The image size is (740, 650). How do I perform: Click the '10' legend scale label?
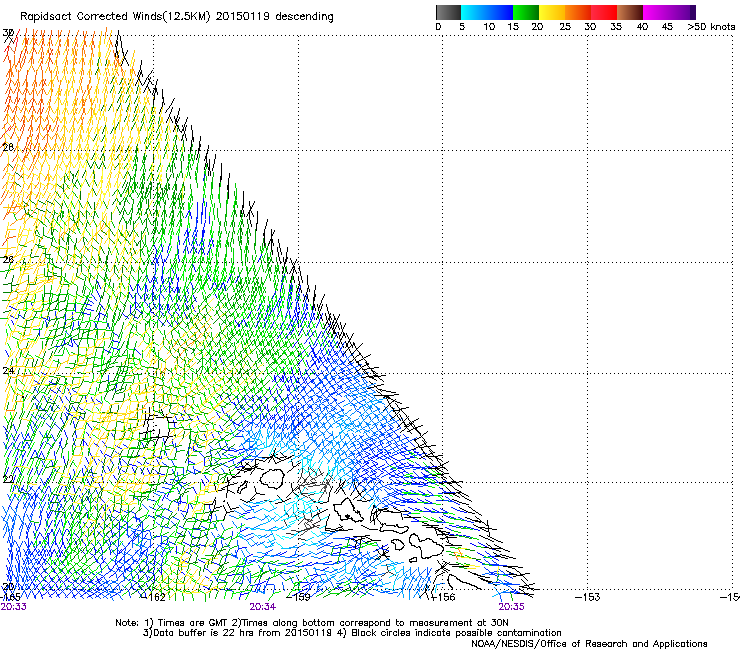tap(489, 27)
